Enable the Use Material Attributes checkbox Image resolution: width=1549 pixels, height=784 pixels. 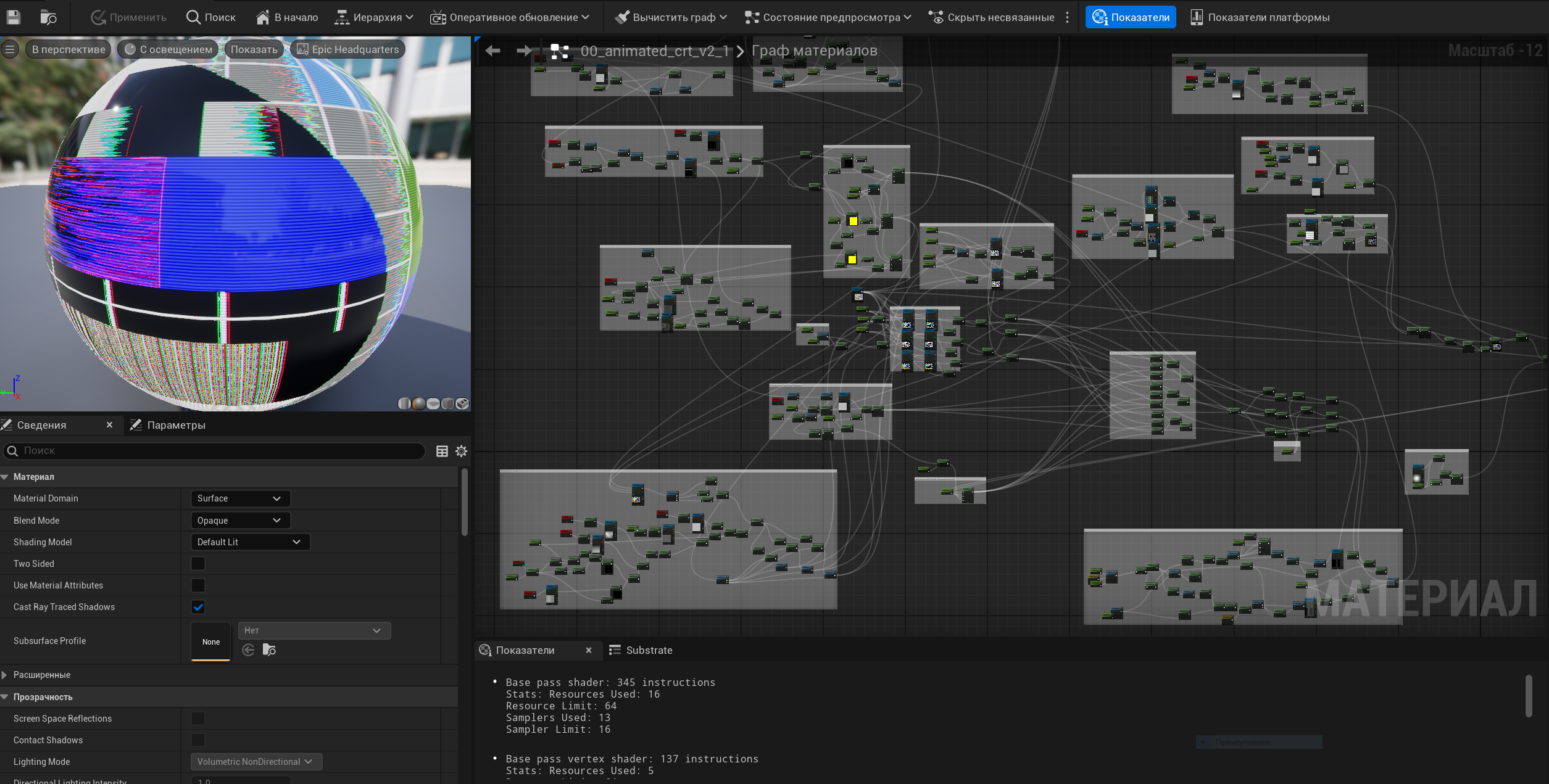tap(198, 585)
